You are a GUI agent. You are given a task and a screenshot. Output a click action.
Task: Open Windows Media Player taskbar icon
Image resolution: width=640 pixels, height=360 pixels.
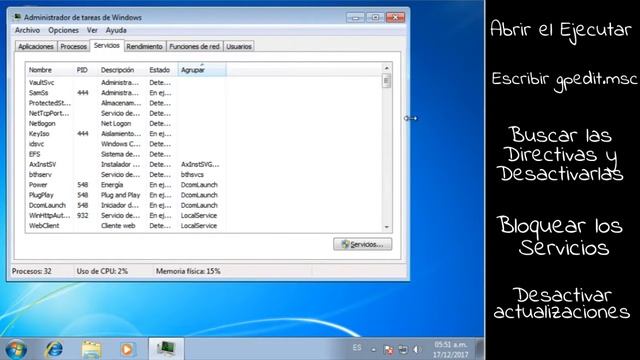[x=127, y=350]
